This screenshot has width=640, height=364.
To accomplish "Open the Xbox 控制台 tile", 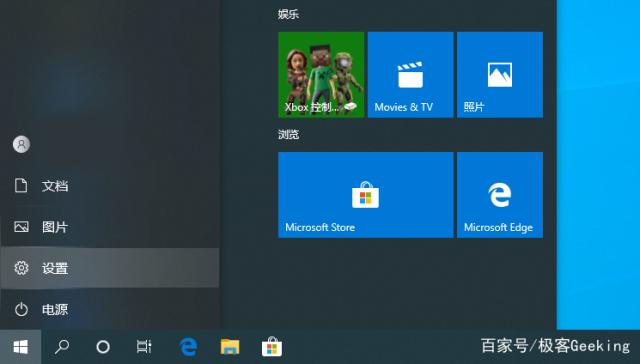I will [x=321, y=75].
